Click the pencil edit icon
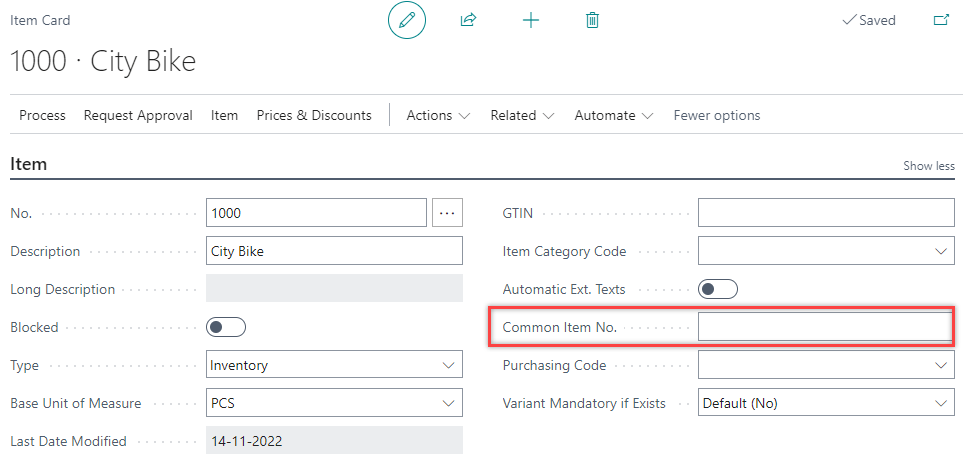This screenshot has height=454, width=963. (x=407, y=20)
